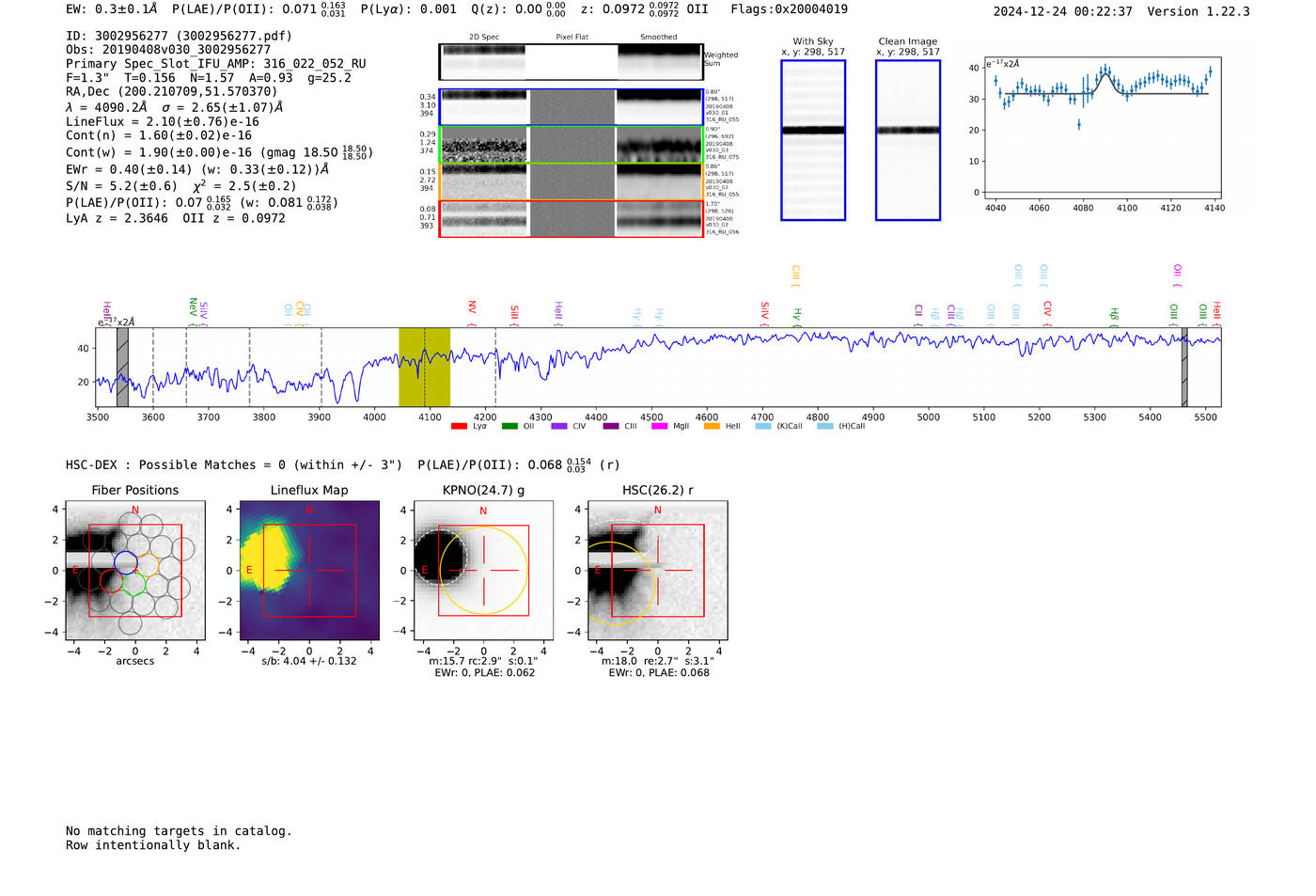The width and height of the screenshot is (1316, 896).
Task: Open the KPNO(24.7) g image
Action: (483, 570)
